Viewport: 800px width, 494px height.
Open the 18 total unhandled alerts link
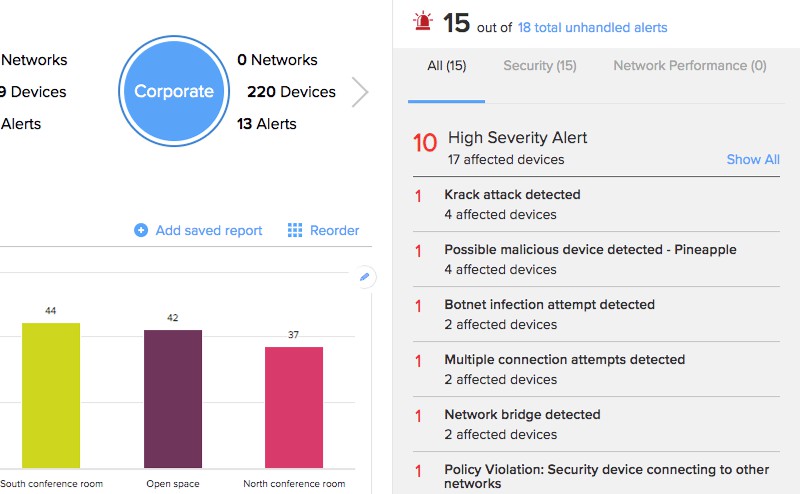tap(592, 28)
